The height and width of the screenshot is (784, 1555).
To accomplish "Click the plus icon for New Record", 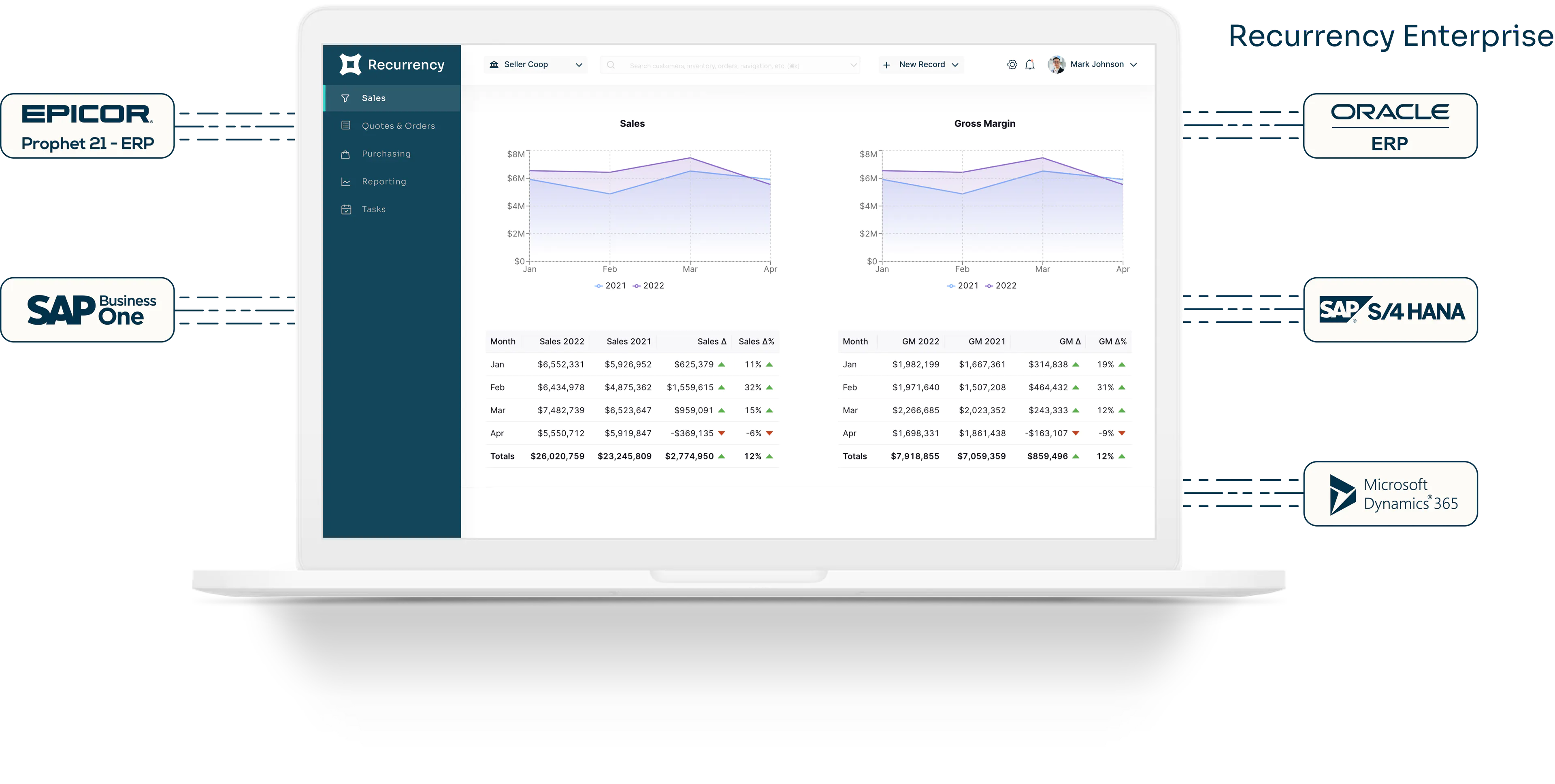I will tap(886, 65).
